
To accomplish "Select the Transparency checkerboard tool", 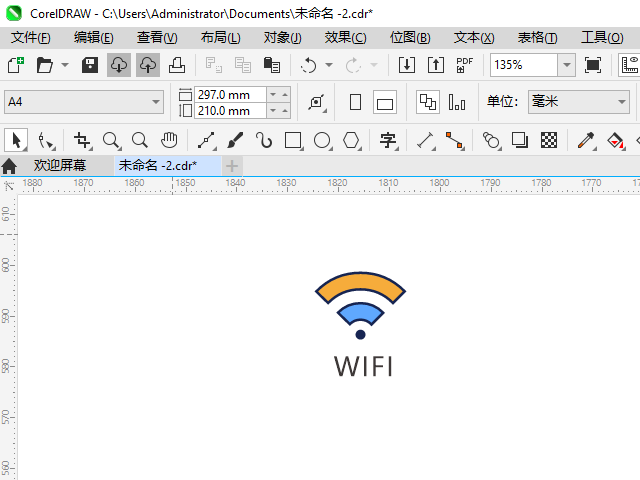I will (549, 141).
